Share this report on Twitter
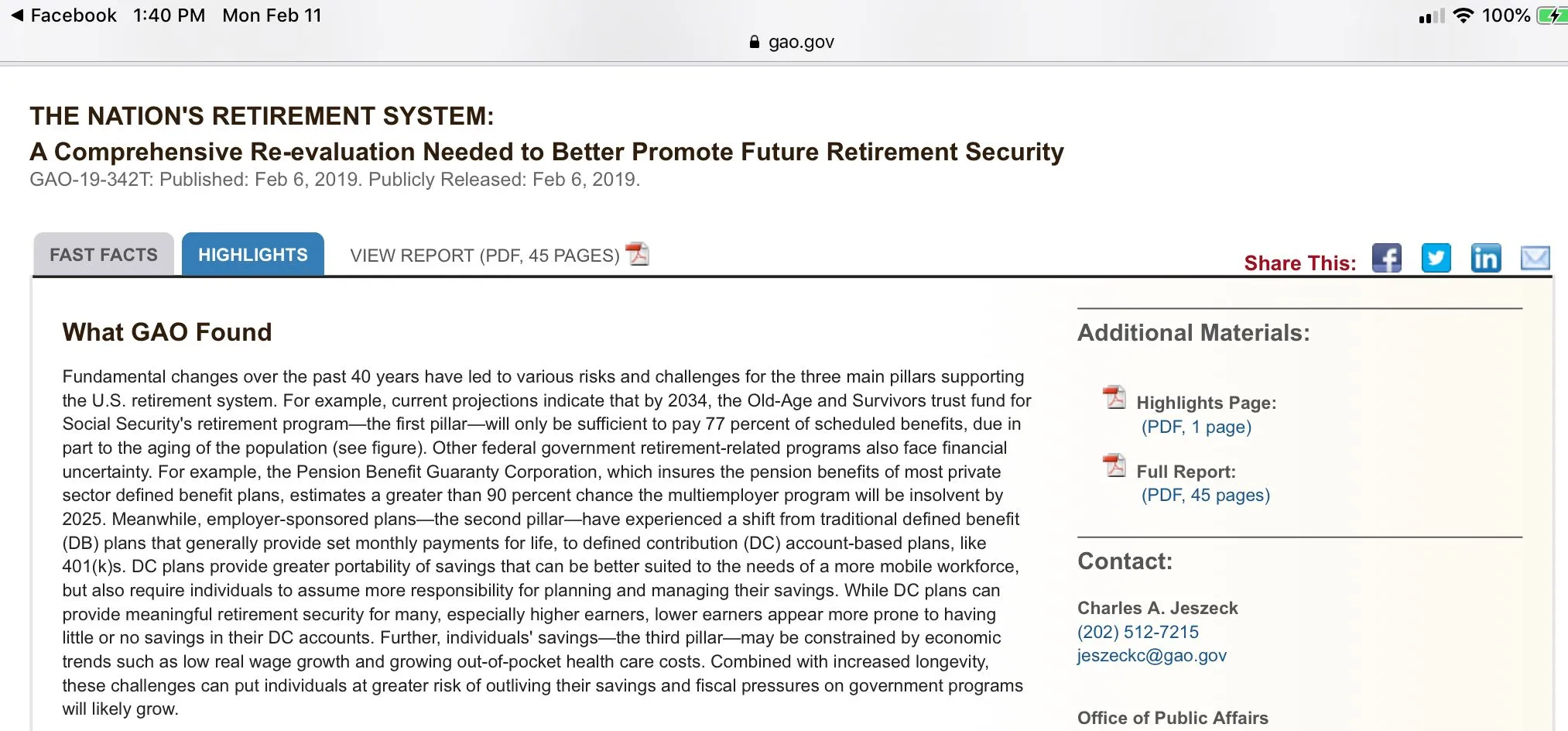 tap(1436, 259)
